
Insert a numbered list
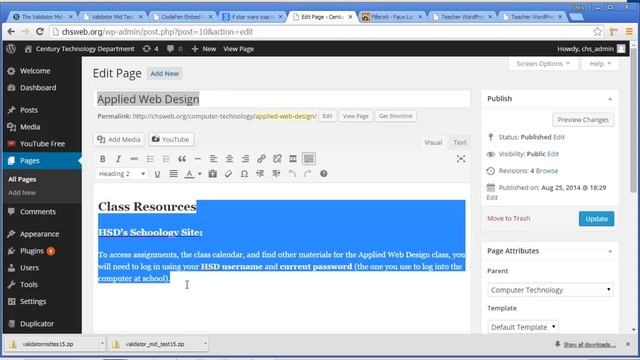(x=166, y=159)
